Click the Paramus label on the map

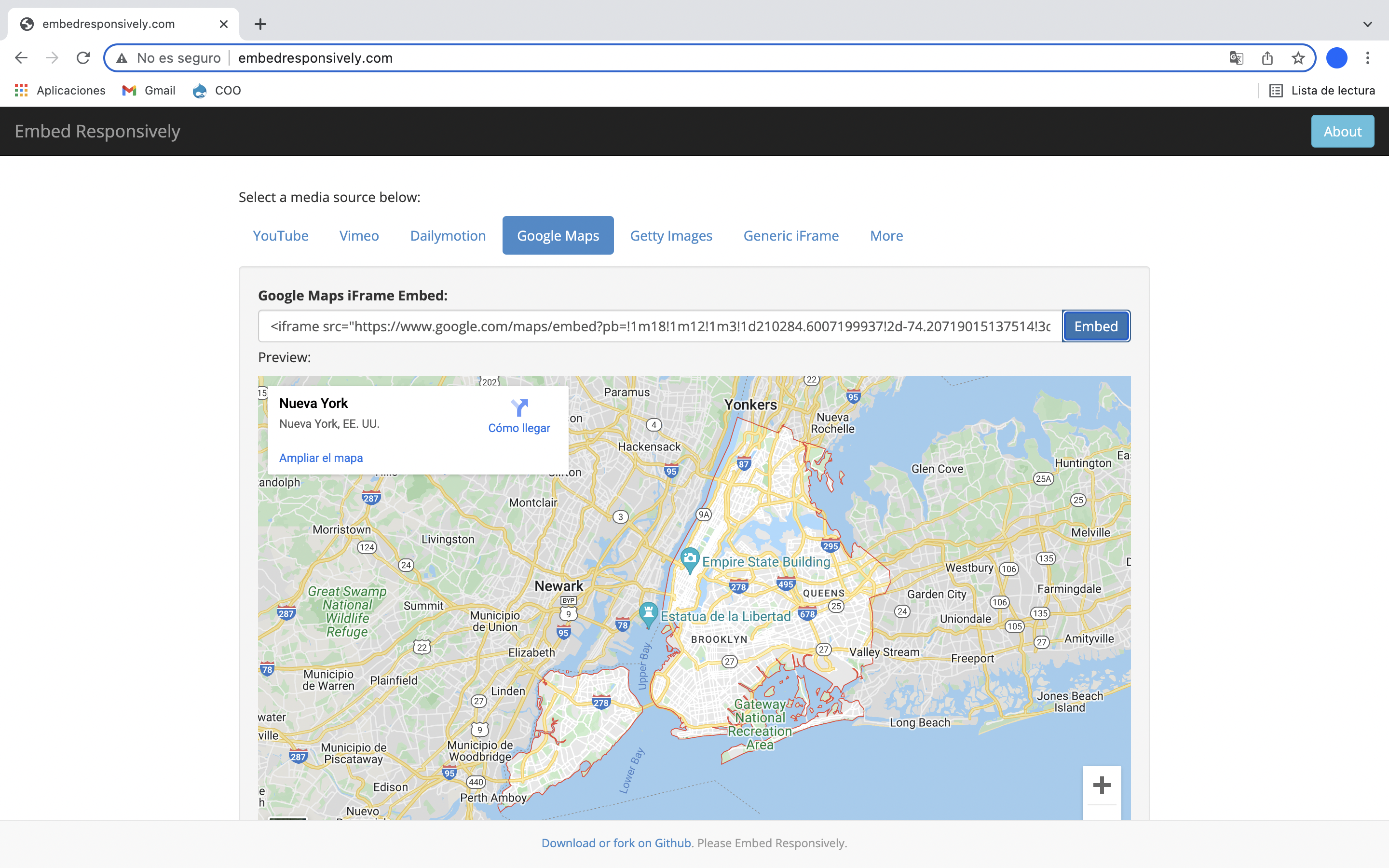pos(627,392)
